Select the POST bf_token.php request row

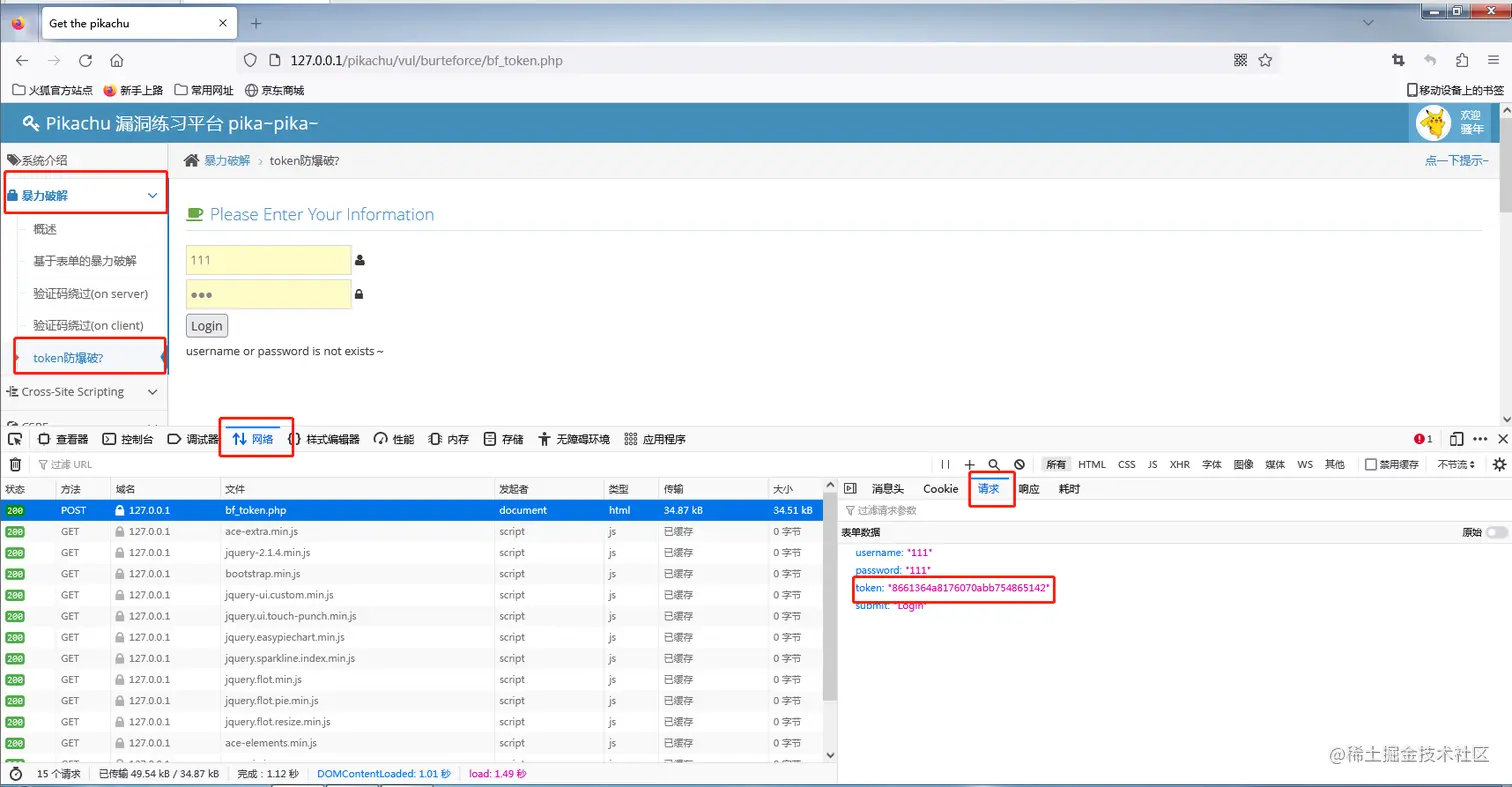click(411, 510)
